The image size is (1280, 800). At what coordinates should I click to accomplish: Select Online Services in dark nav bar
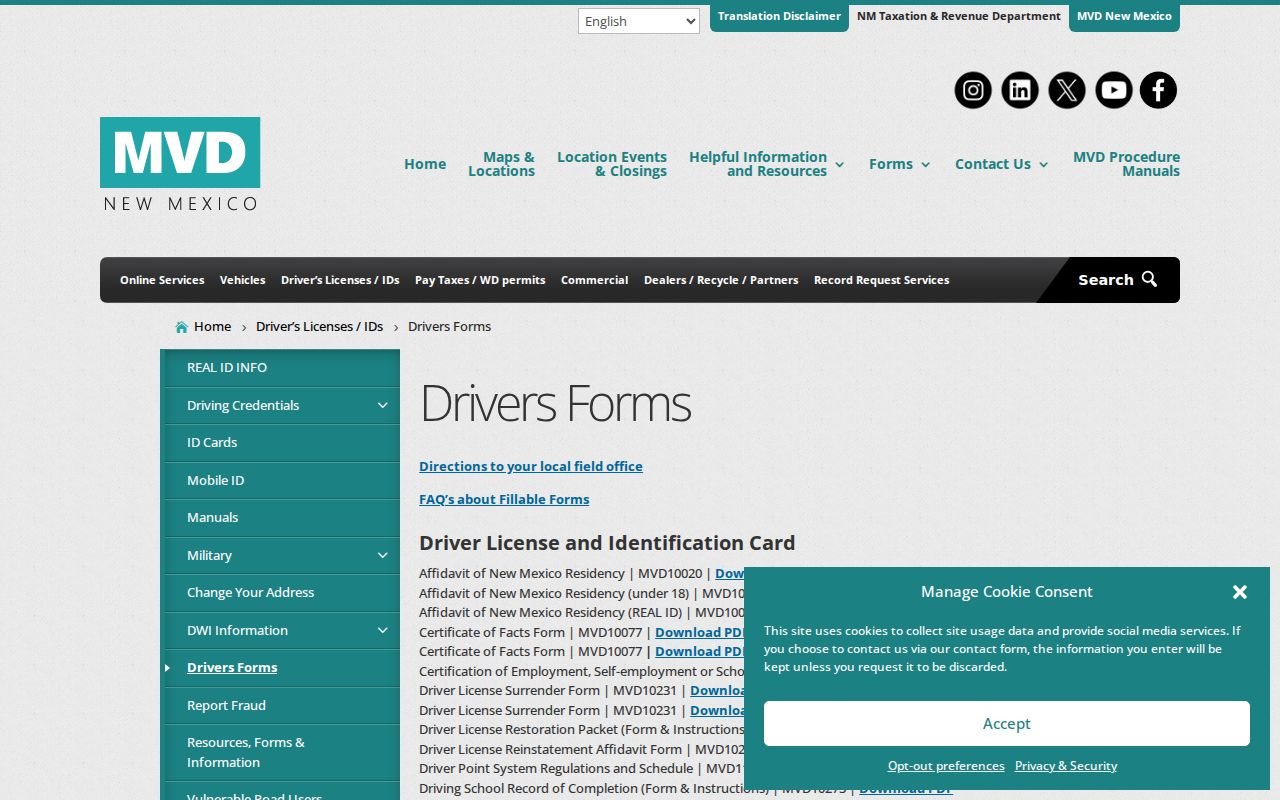pos(162,280)
